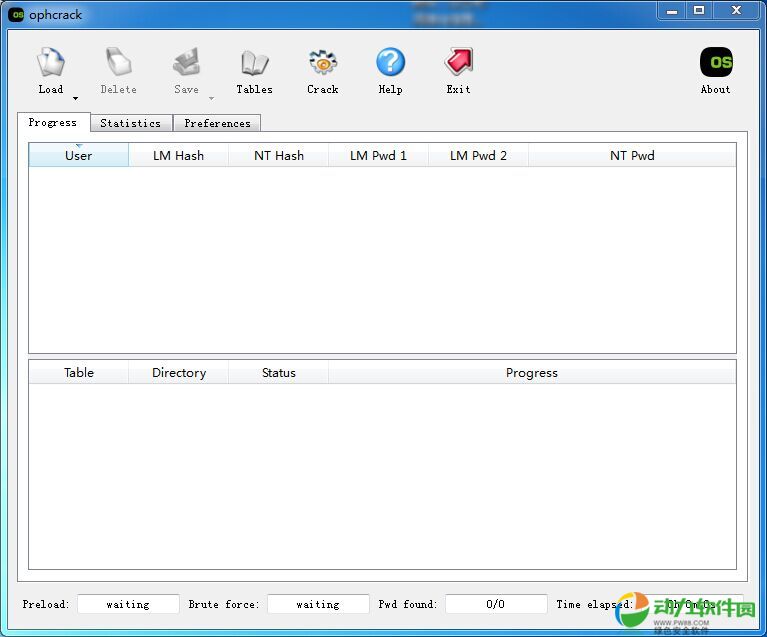
Task: Click the Status column header in tables list
Action: pyautogui.click(x=278, y=373)
